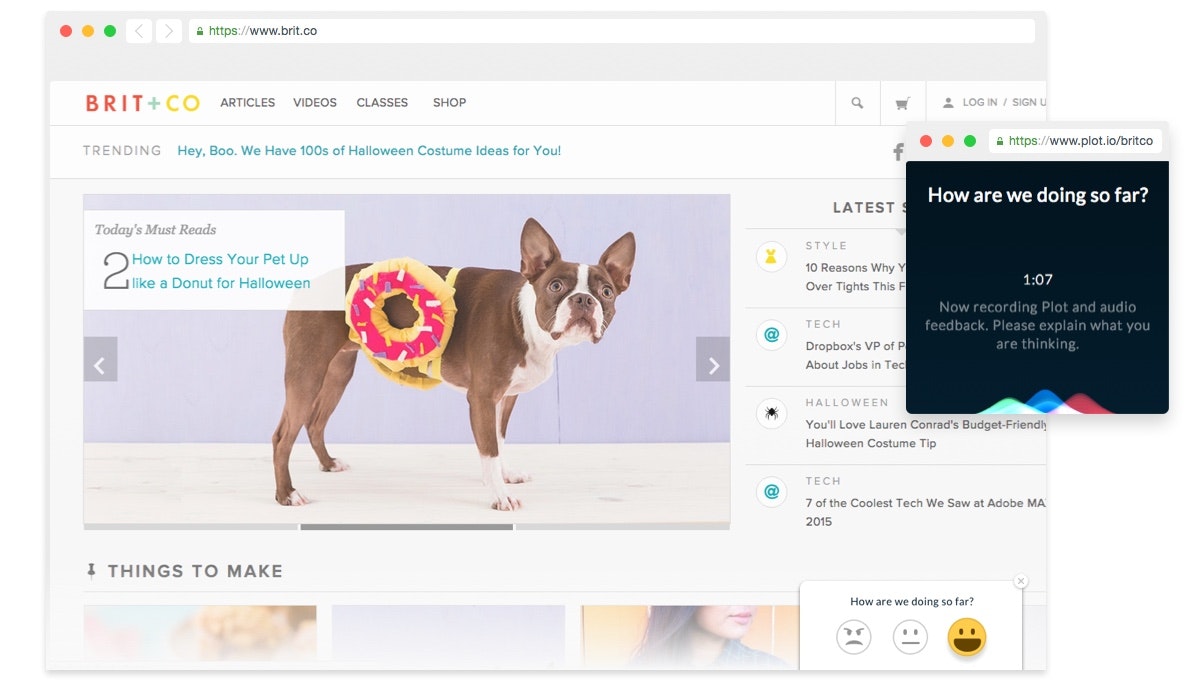Select the angry face rating
Screen dimensions: 1198x680
(853, 636)
